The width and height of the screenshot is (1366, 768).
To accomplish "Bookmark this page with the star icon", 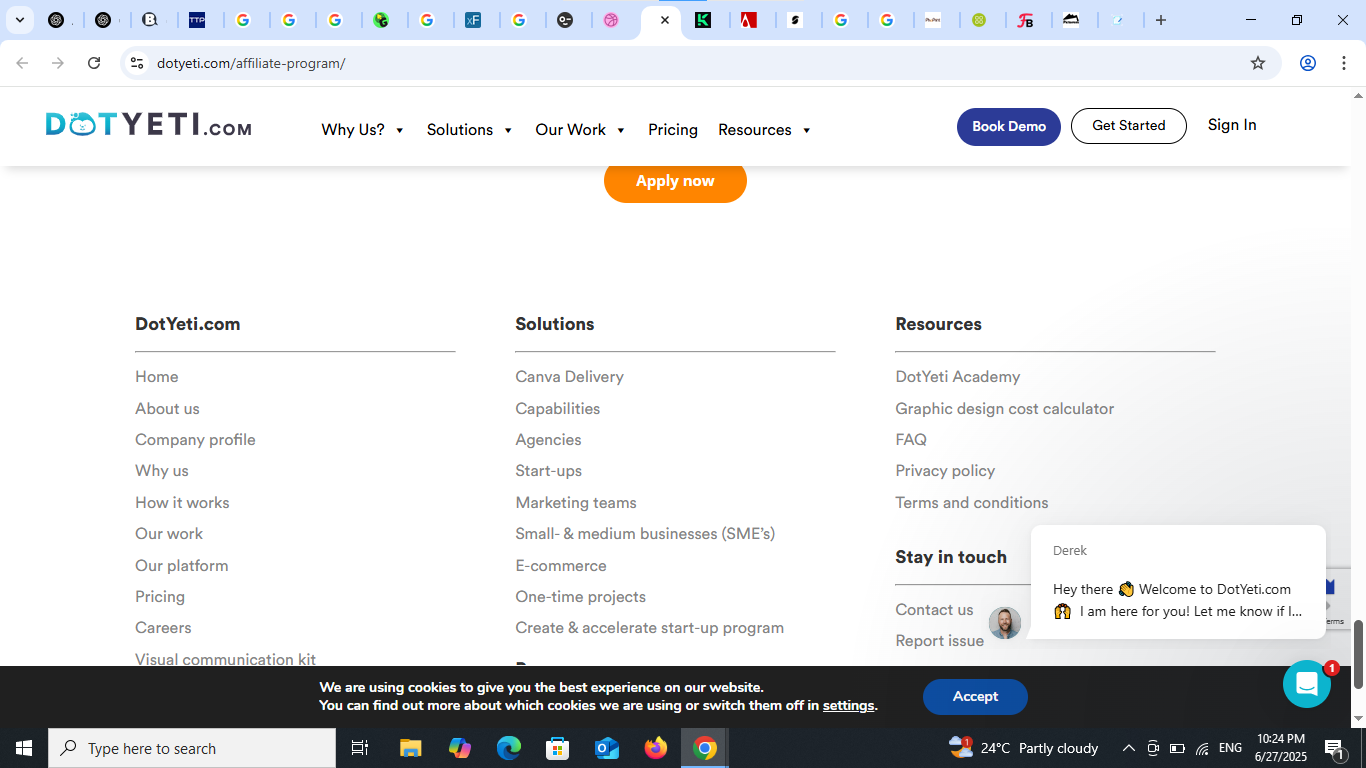I will [1258, 63].
